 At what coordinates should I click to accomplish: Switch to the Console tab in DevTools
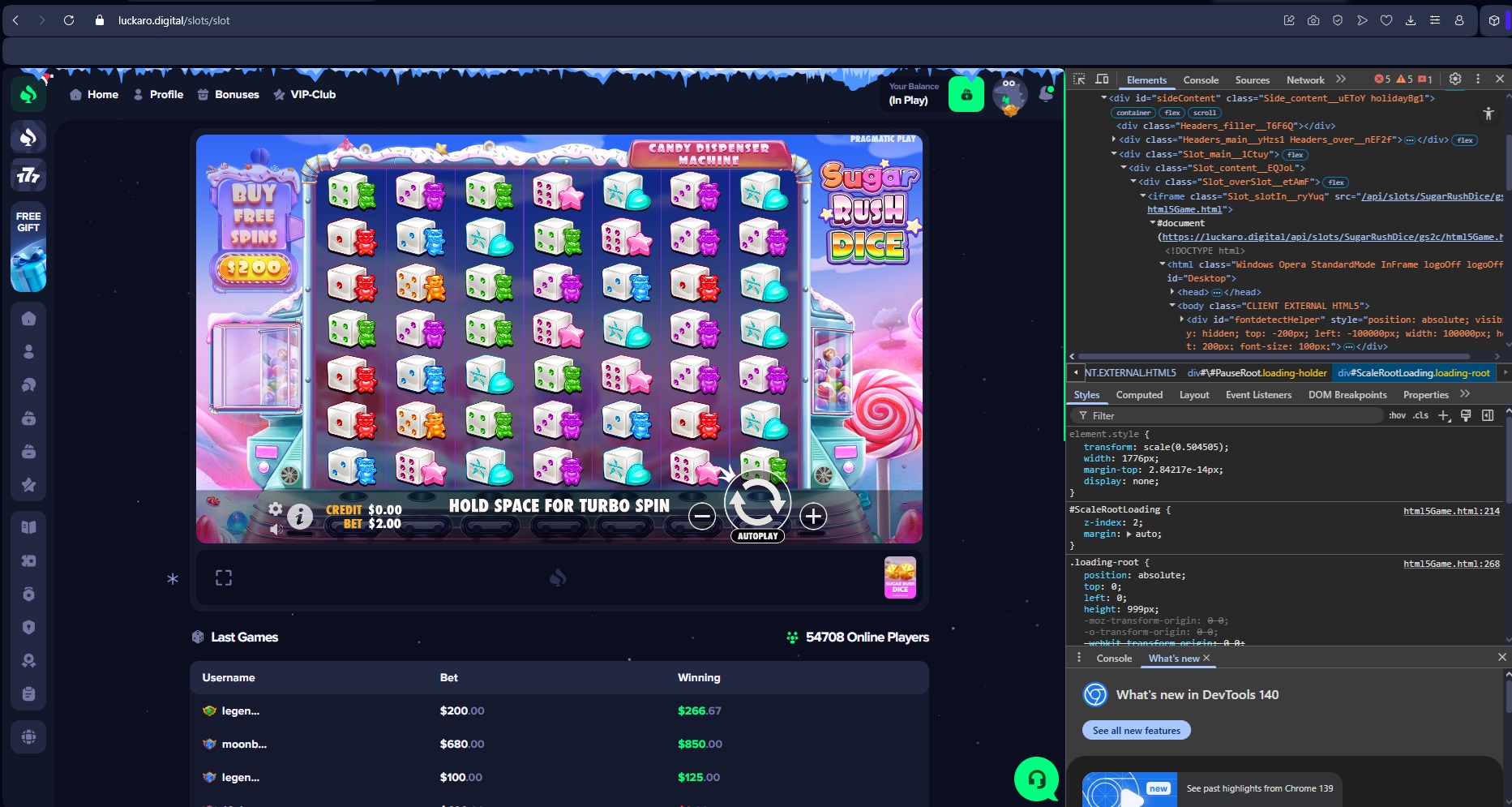tap(1200, 80)
